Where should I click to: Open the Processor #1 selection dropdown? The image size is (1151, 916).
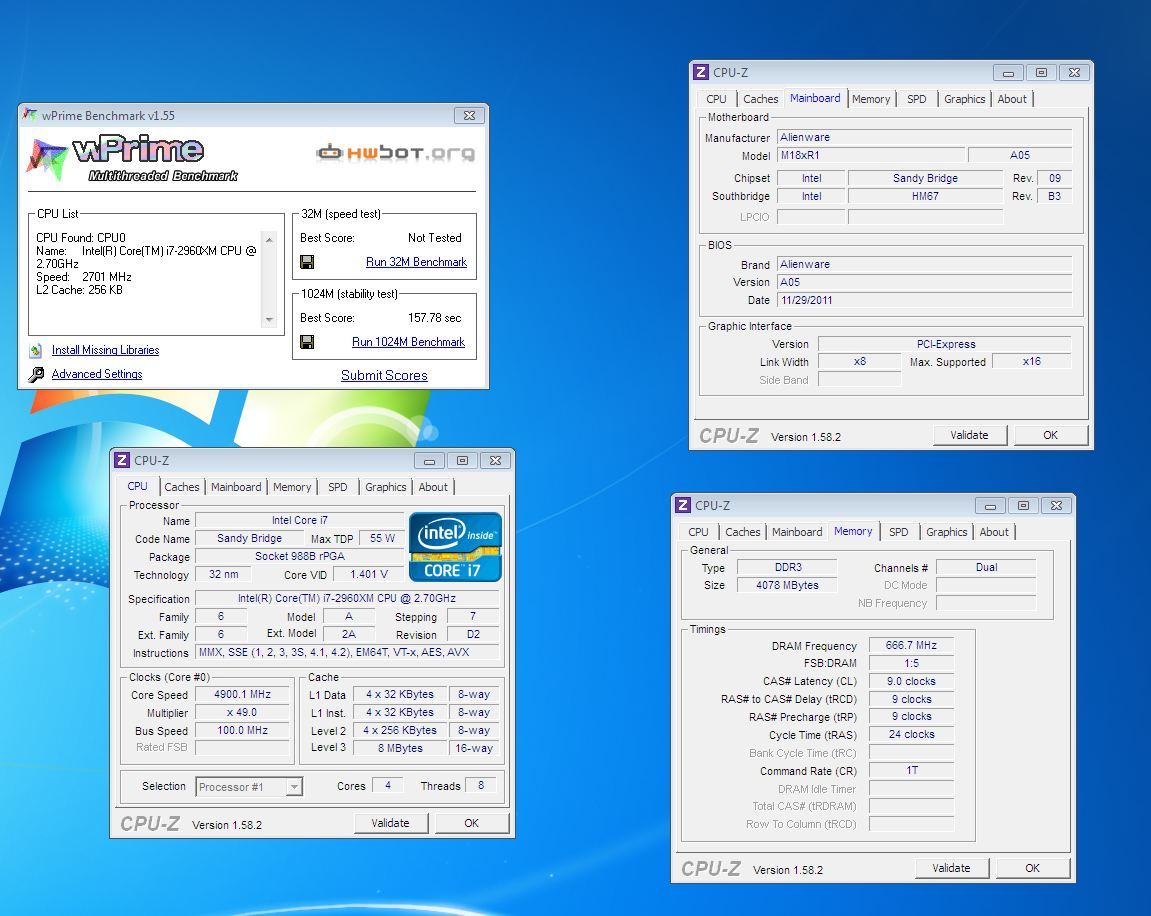pos(294,787)
